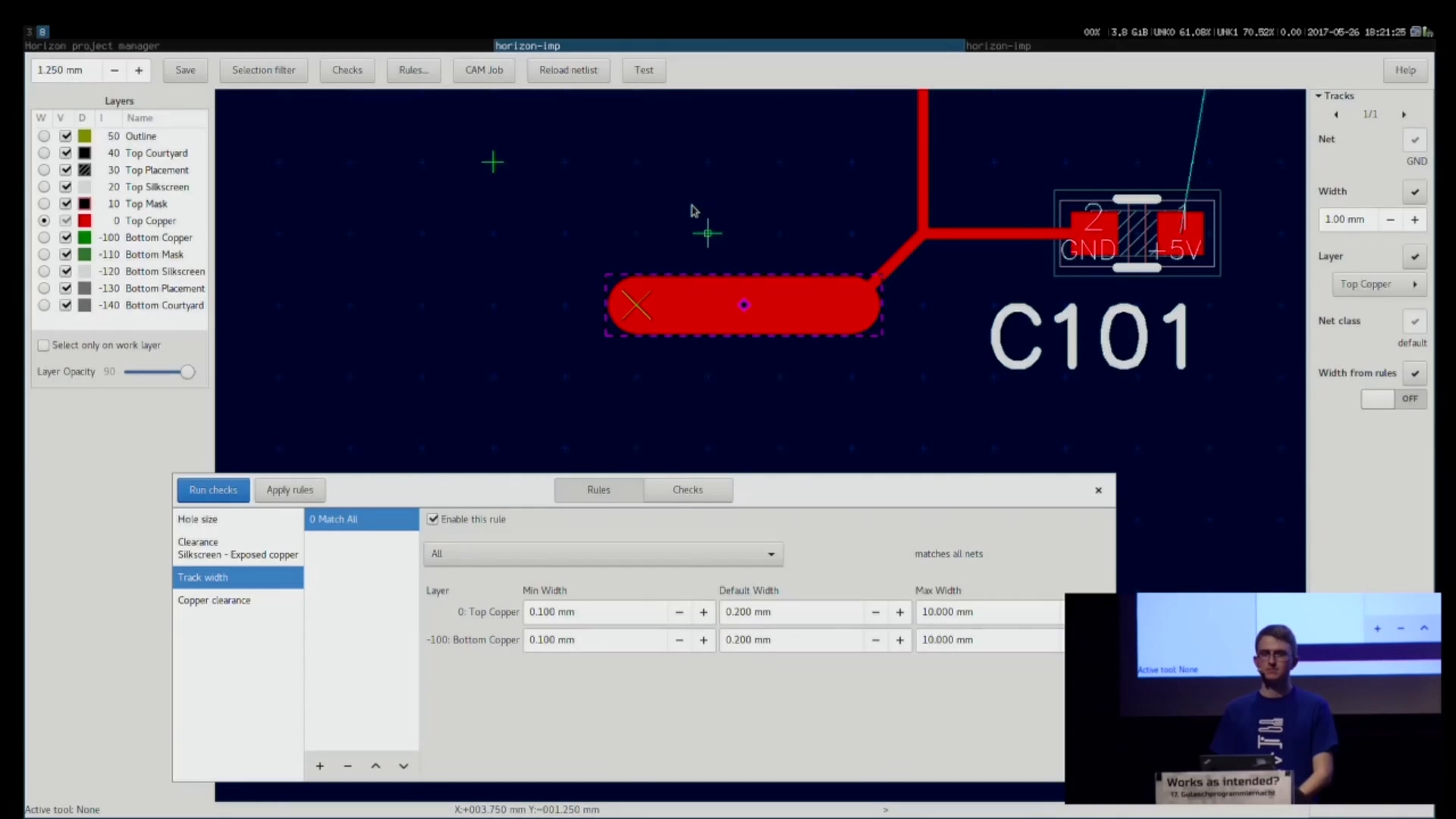This screenshot has width=1456, height=819.
Task: Increase grid size with plus button
Action: click(x=139, y=71)
